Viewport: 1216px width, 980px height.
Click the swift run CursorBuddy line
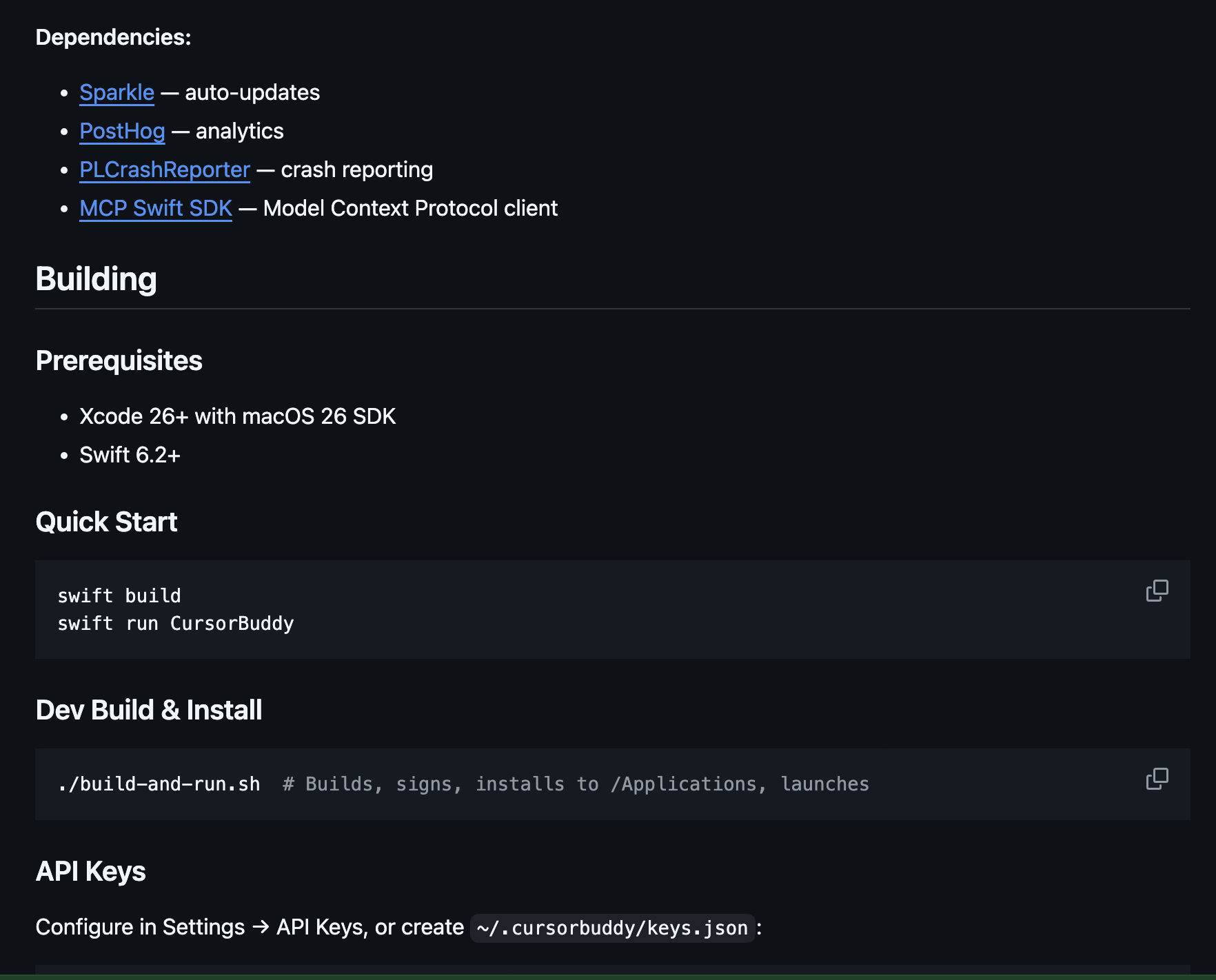pos(175,624)
